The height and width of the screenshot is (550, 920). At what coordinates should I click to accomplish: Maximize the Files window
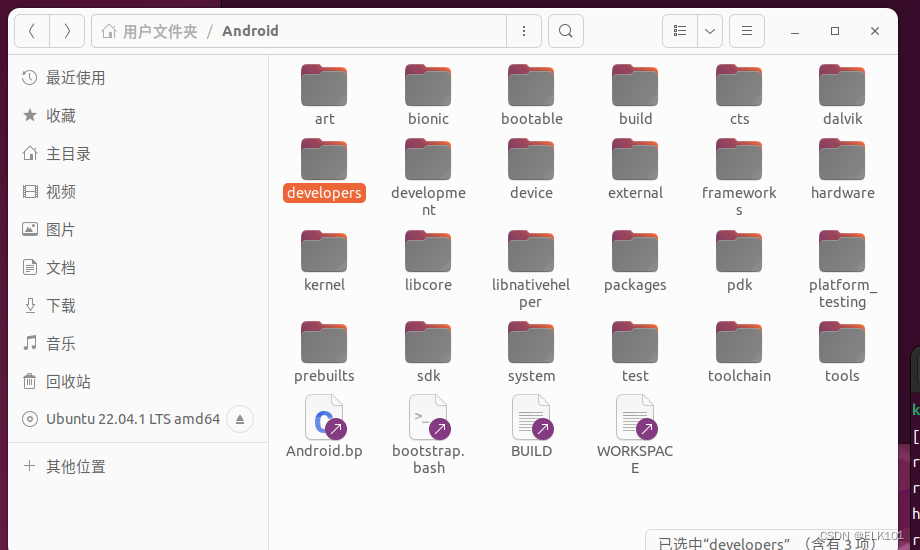click(x=835, y=31)
